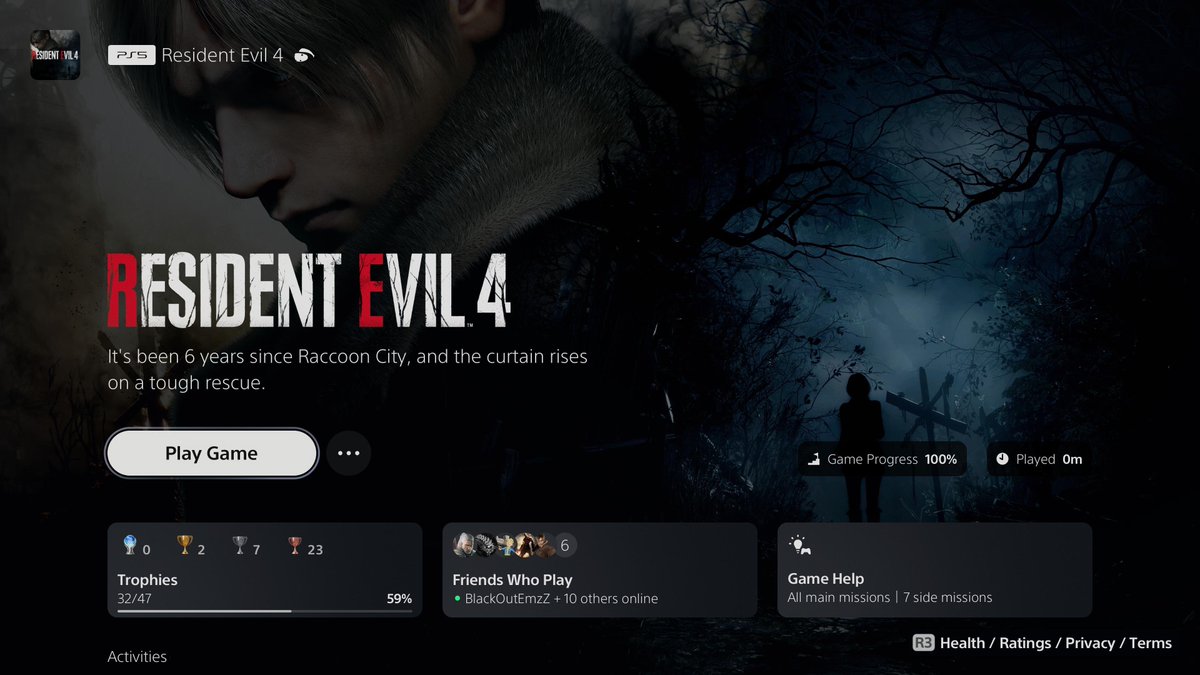Click the clock icon beside Played

[1003, 459]
